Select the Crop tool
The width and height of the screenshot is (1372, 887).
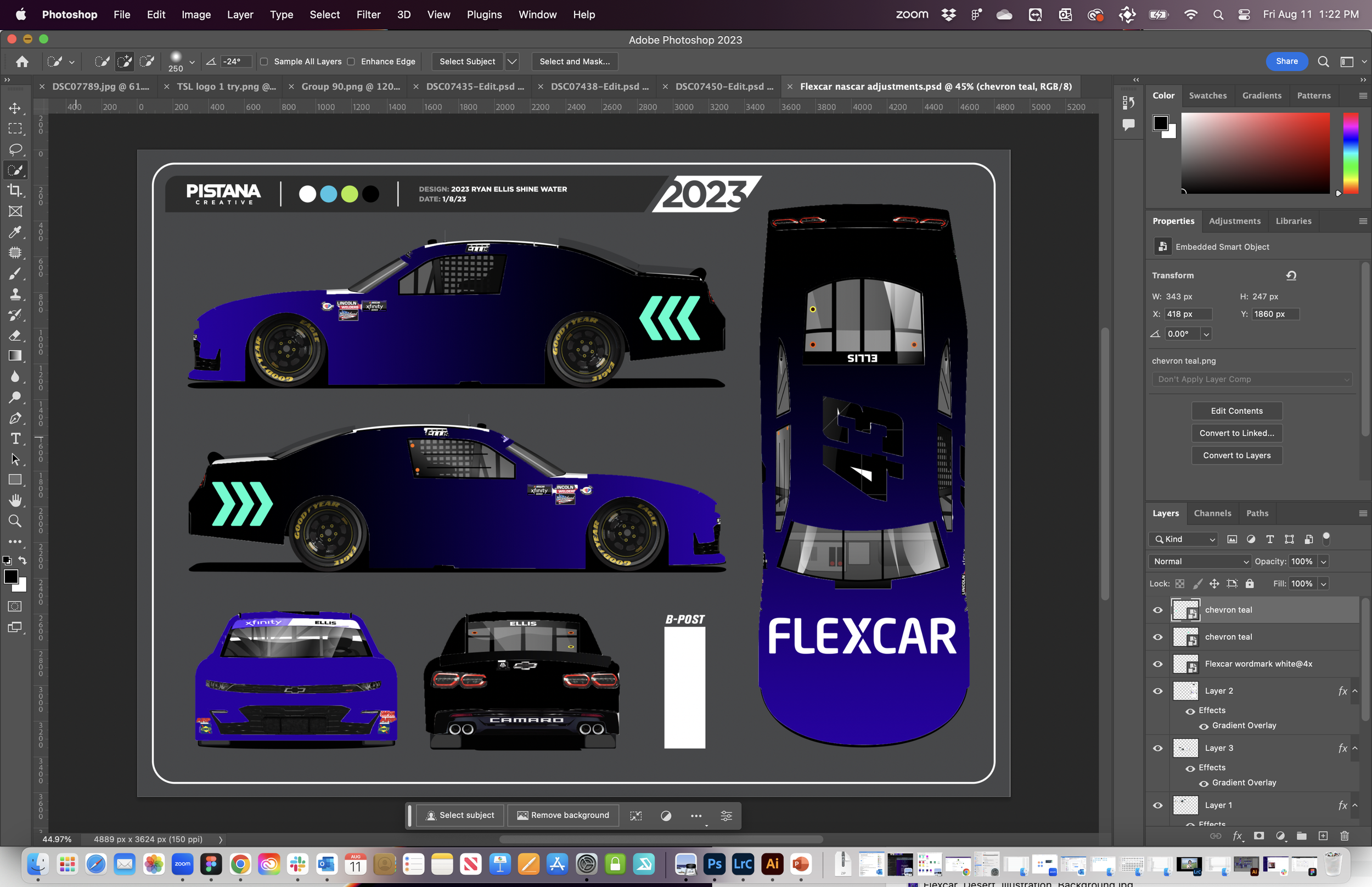click(15, 190)
